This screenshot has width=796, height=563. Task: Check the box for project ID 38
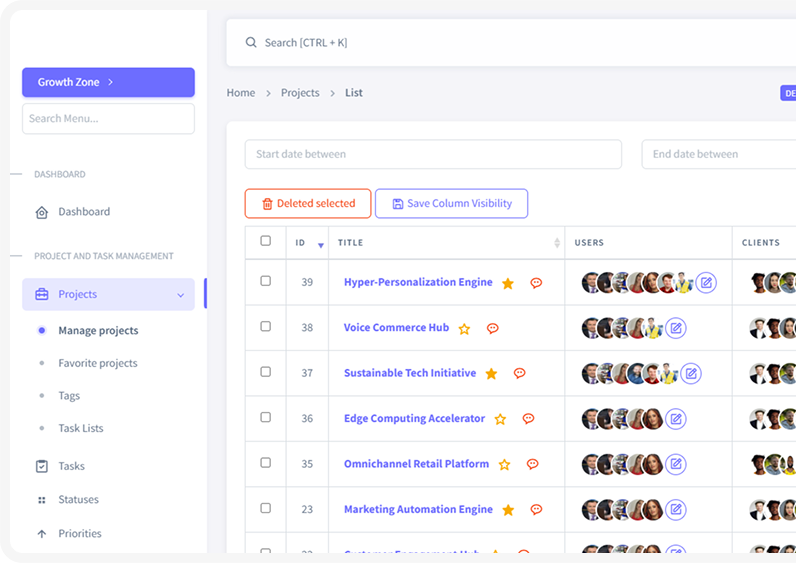tap(265, 327)
